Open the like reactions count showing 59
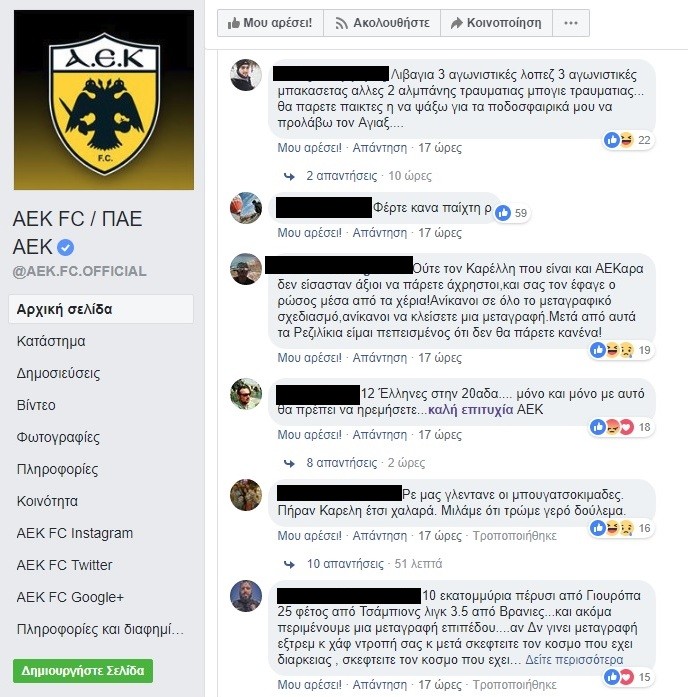The height and width of the screenshot is (697, 688). coord(512,213)
